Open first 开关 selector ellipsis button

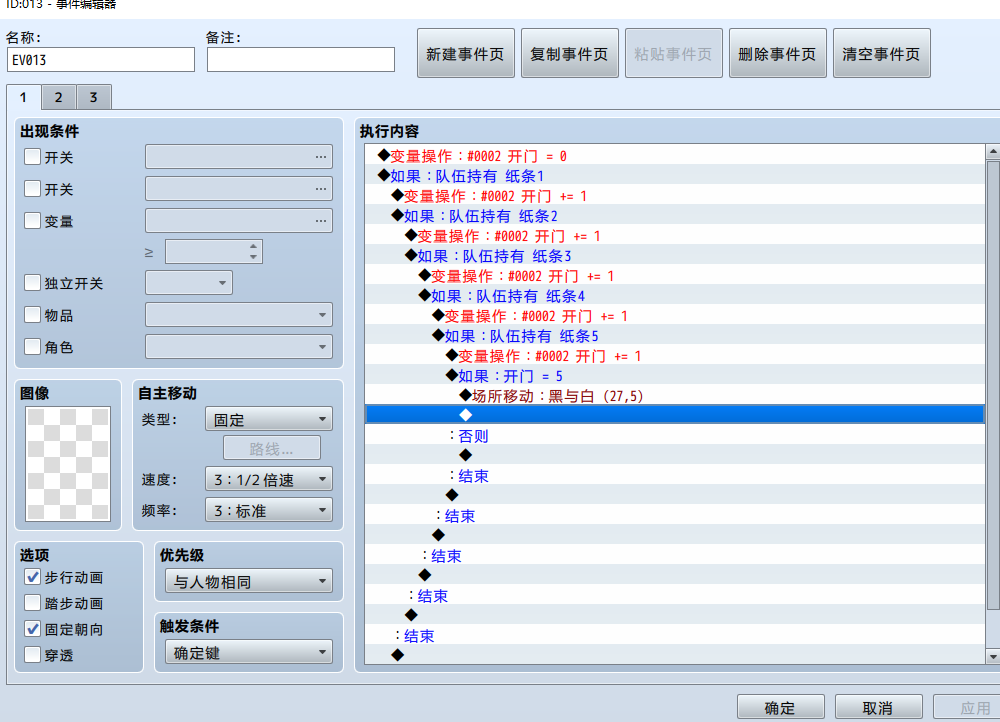pos(320,157)
